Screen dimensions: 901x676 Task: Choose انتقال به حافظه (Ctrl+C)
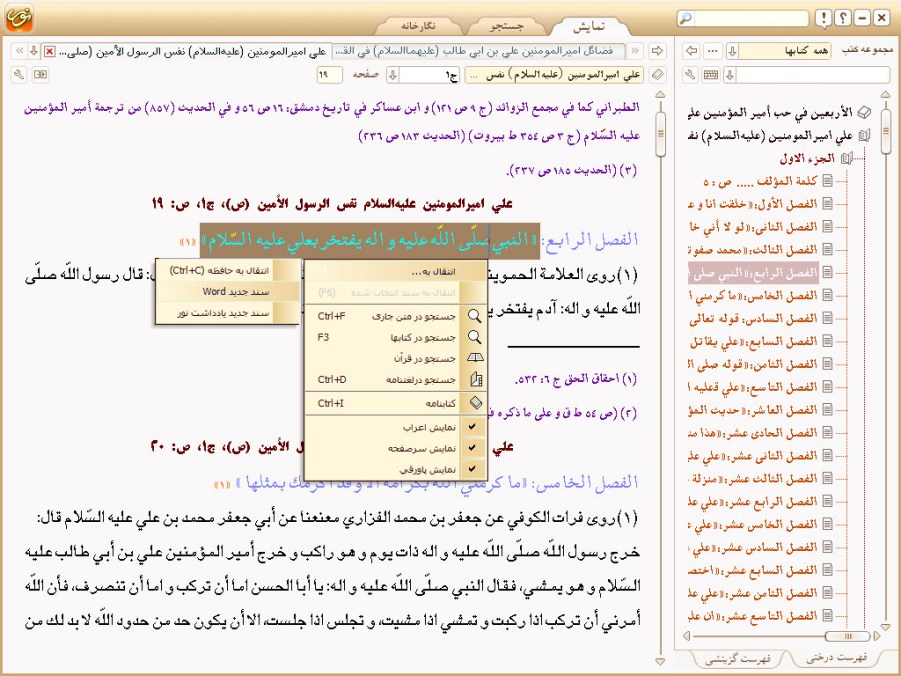[x=228, y=270]
